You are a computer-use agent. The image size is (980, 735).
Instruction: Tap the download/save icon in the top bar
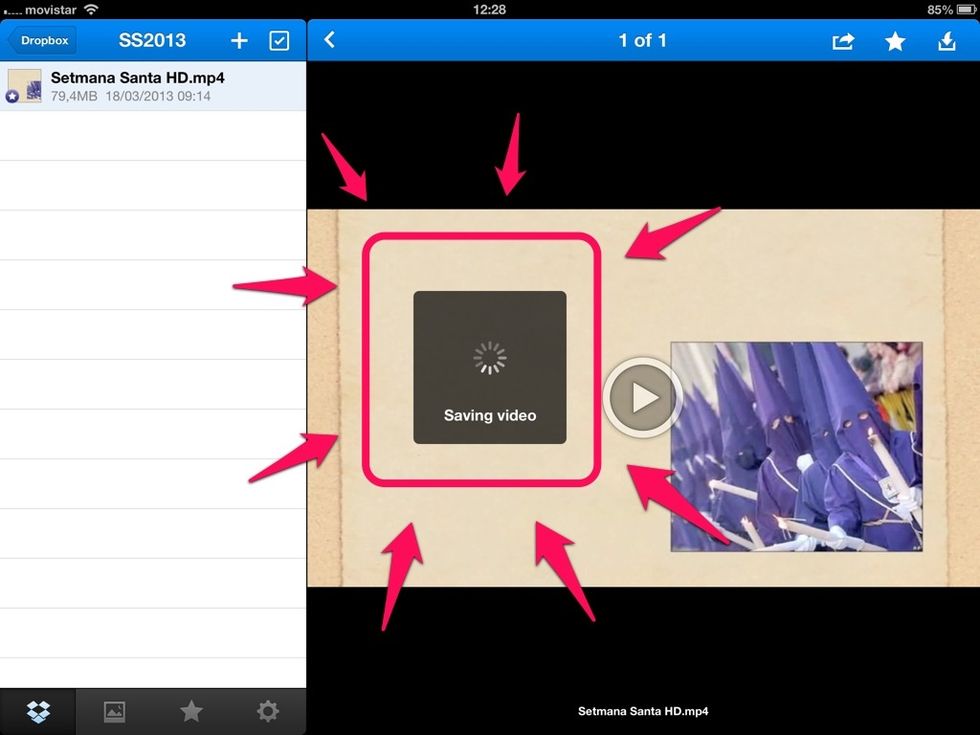(x=946, y=41)
